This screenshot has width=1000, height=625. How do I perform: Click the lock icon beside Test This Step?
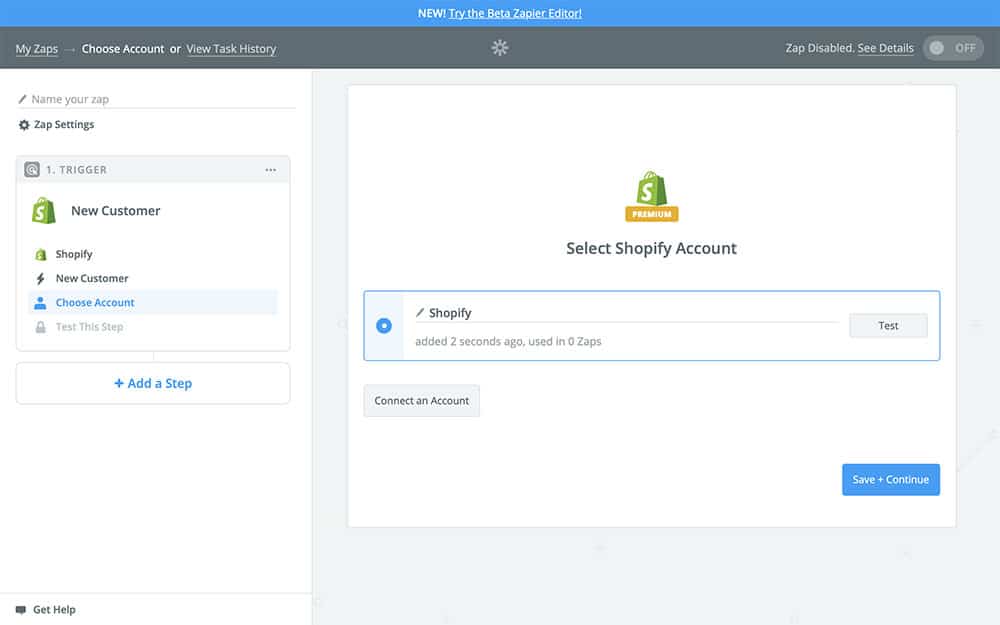[40, 327]
